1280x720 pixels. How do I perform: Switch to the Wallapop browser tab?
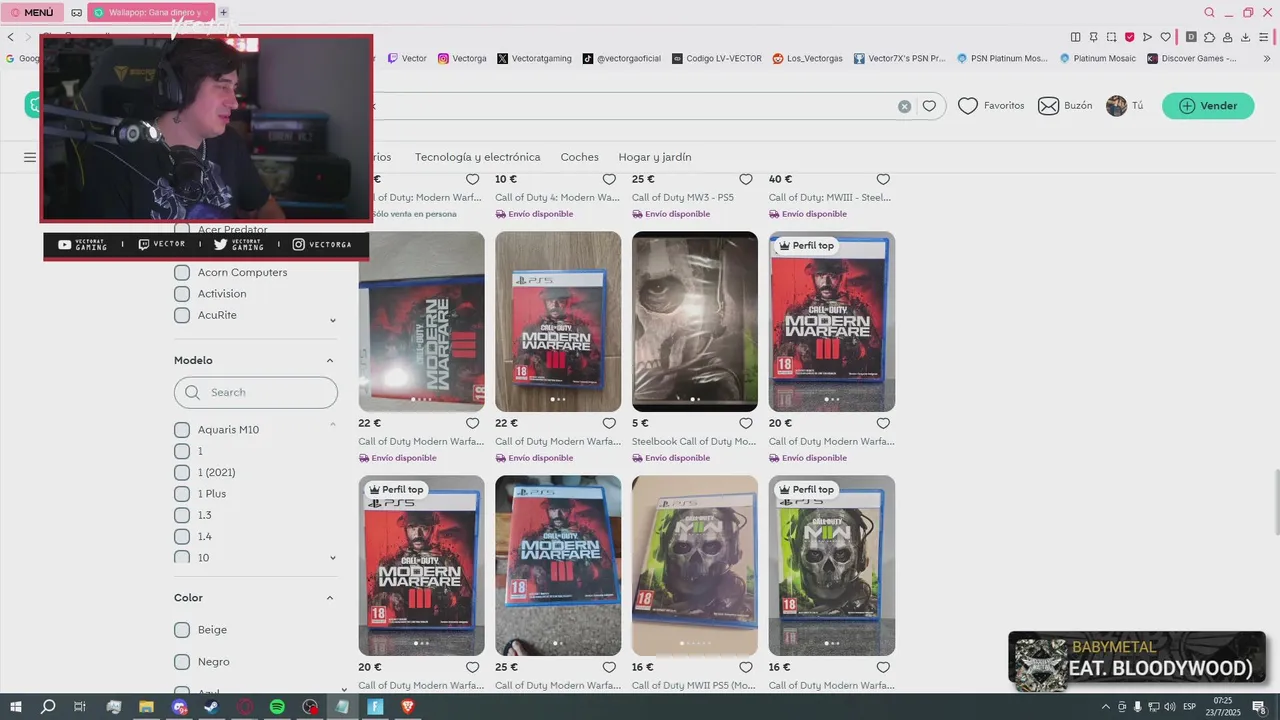(x=151, y=13)
